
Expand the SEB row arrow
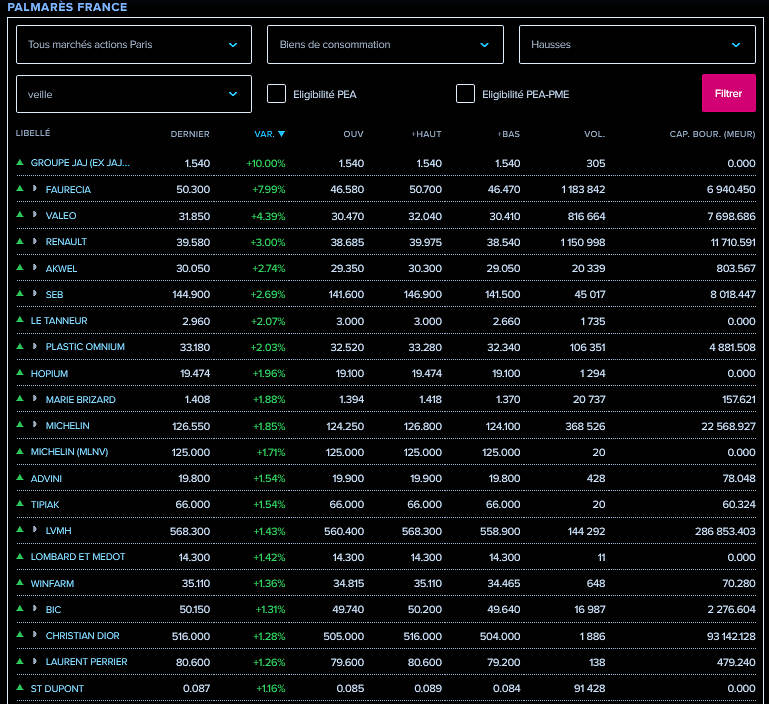click(x=34, y=293)
